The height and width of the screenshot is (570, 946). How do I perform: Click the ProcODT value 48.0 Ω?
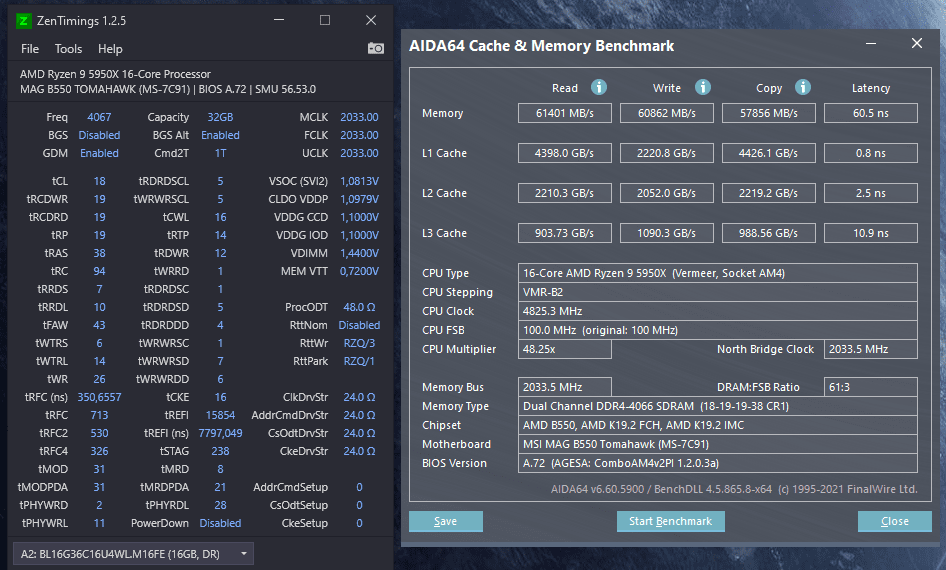click(359, 307)
